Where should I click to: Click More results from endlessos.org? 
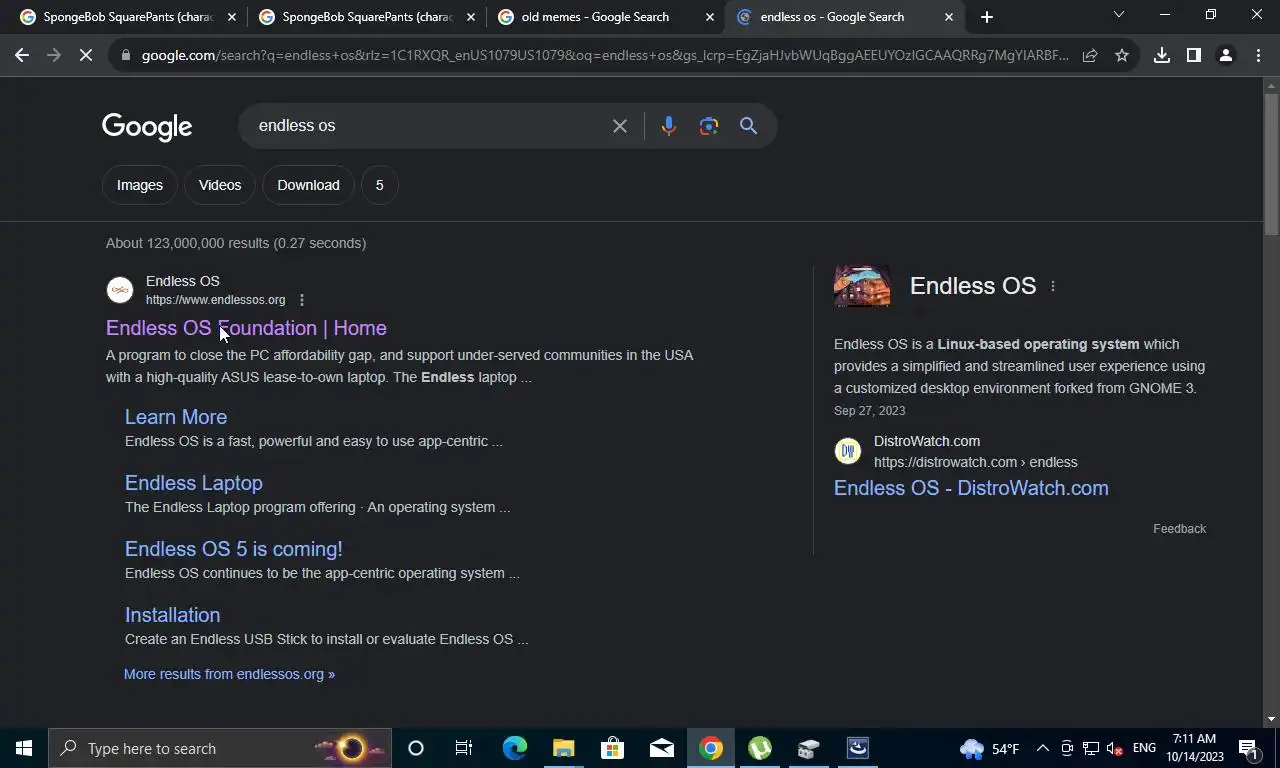pos(229,674)
